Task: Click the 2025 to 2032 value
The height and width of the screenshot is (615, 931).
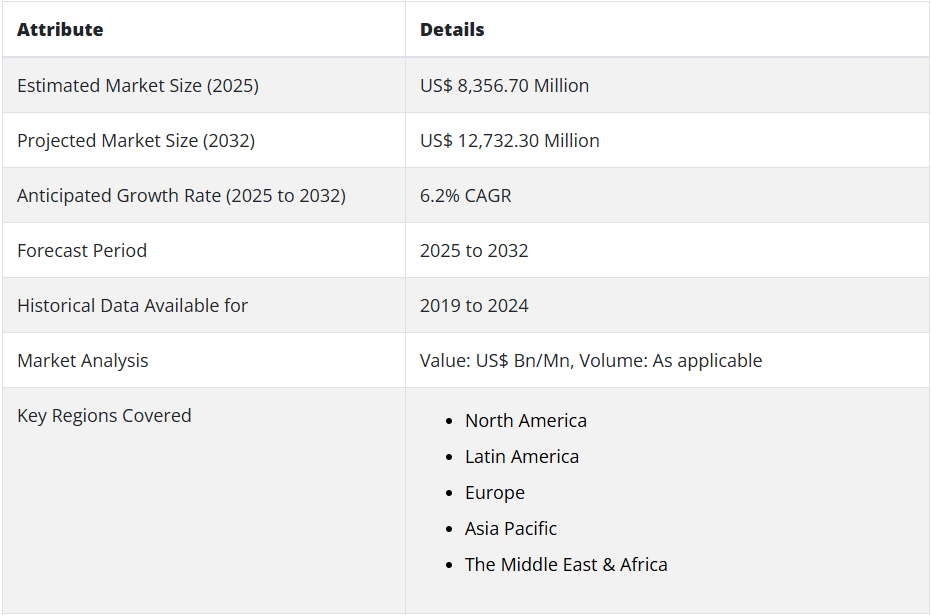Action: pyautogui.click(x=474, y=251)
